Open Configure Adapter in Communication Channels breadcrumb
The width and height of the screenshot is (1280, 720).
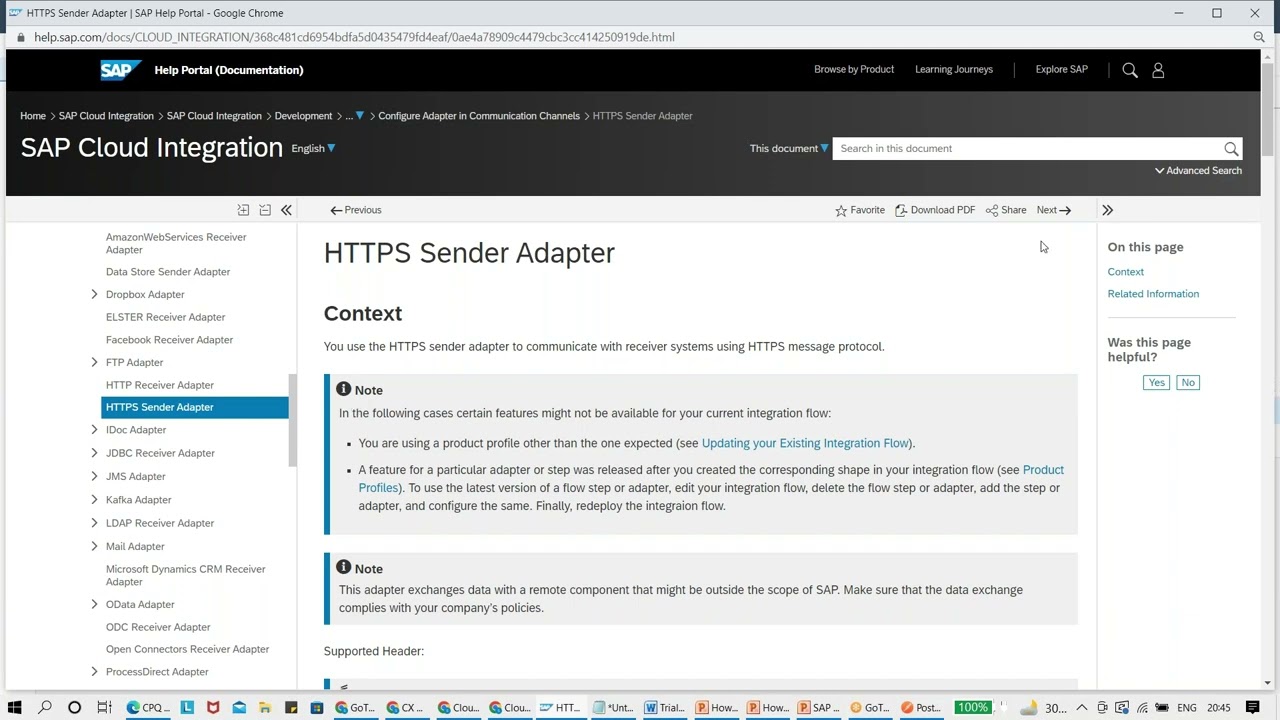point(479,116)
